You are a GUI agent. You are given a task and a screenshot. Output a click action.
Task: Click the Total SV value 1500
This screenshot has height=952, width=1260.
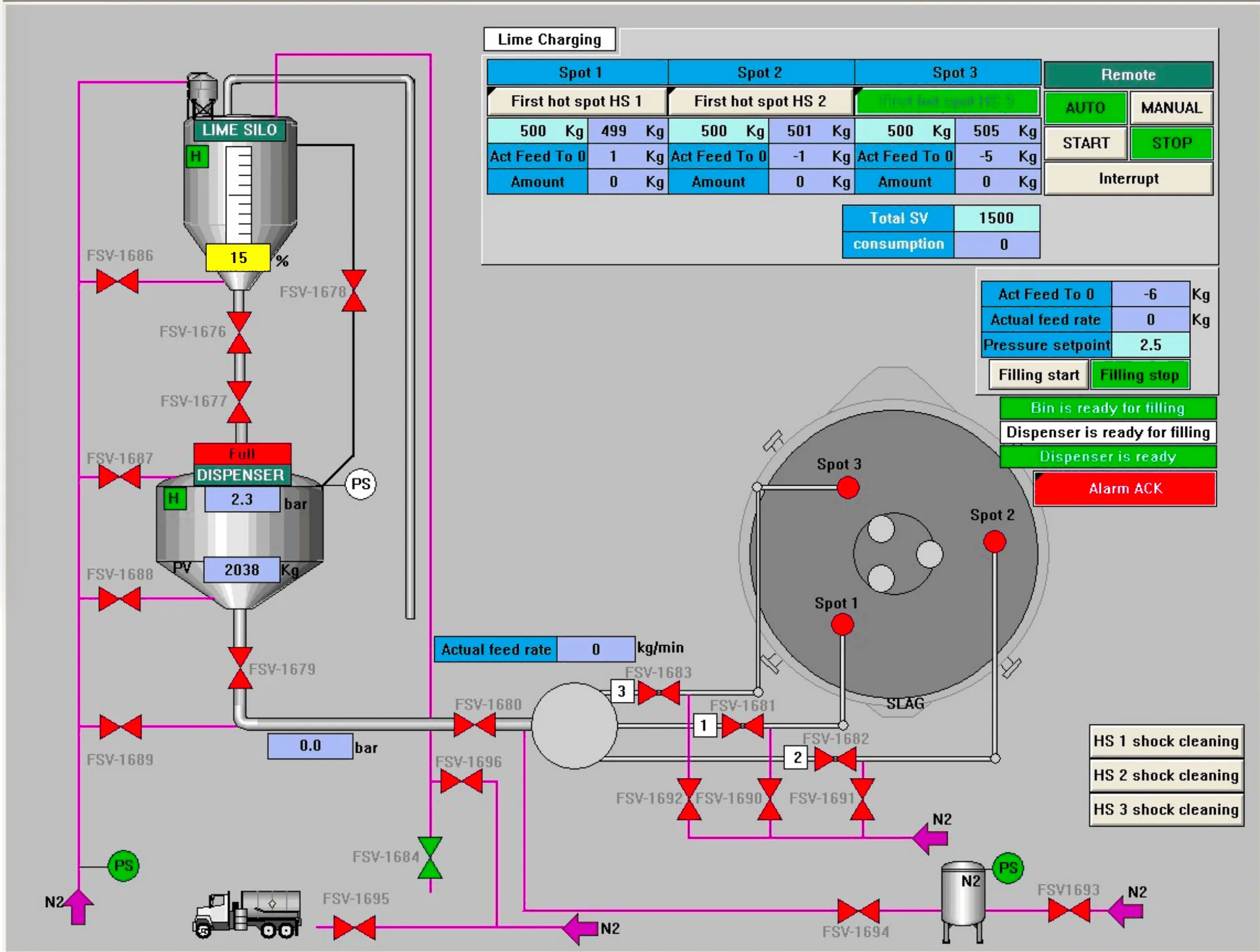(x=996, y=218)
